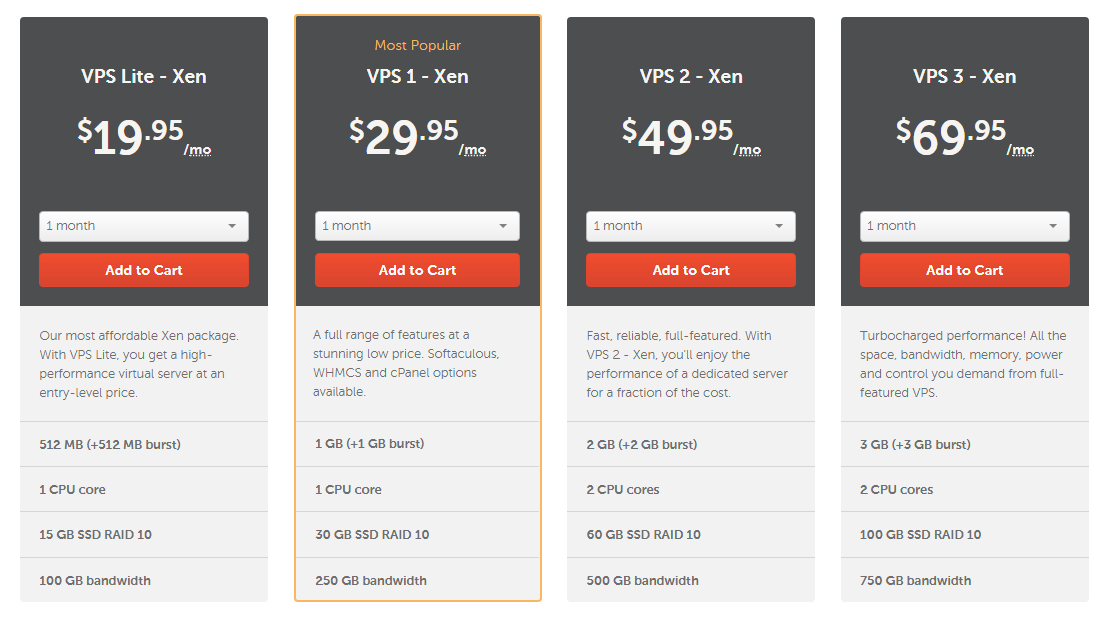Add VPS 3 - Xen to cart
The width and height of the screenshot is (1106, 623).
pos(964,270)
